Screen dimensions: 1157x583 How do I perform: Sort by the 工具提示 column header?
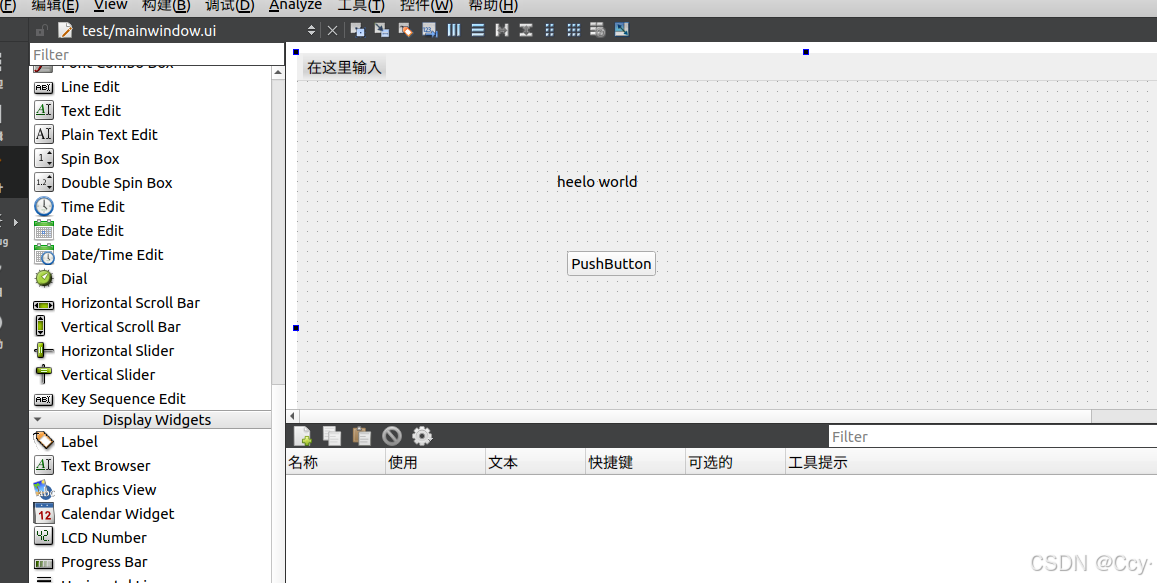pos(971,463)
